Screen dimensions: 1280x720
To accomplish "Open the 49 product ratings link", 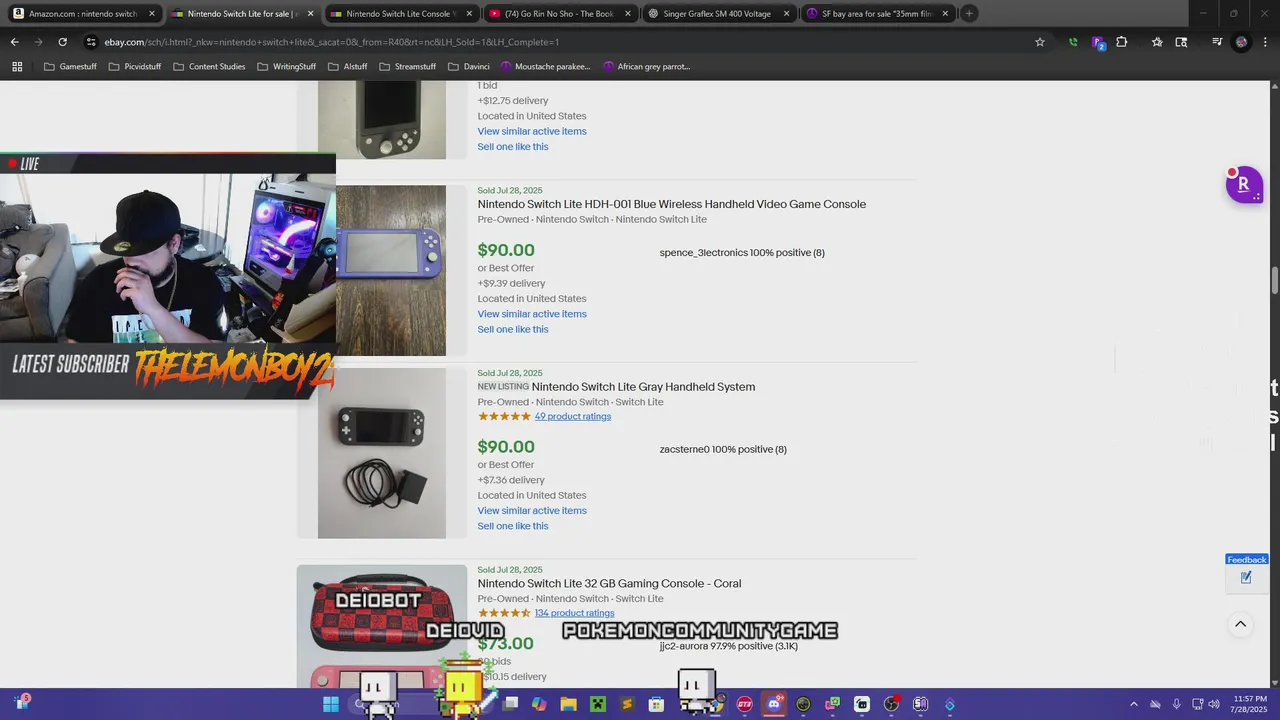I will tap(572, 416).
